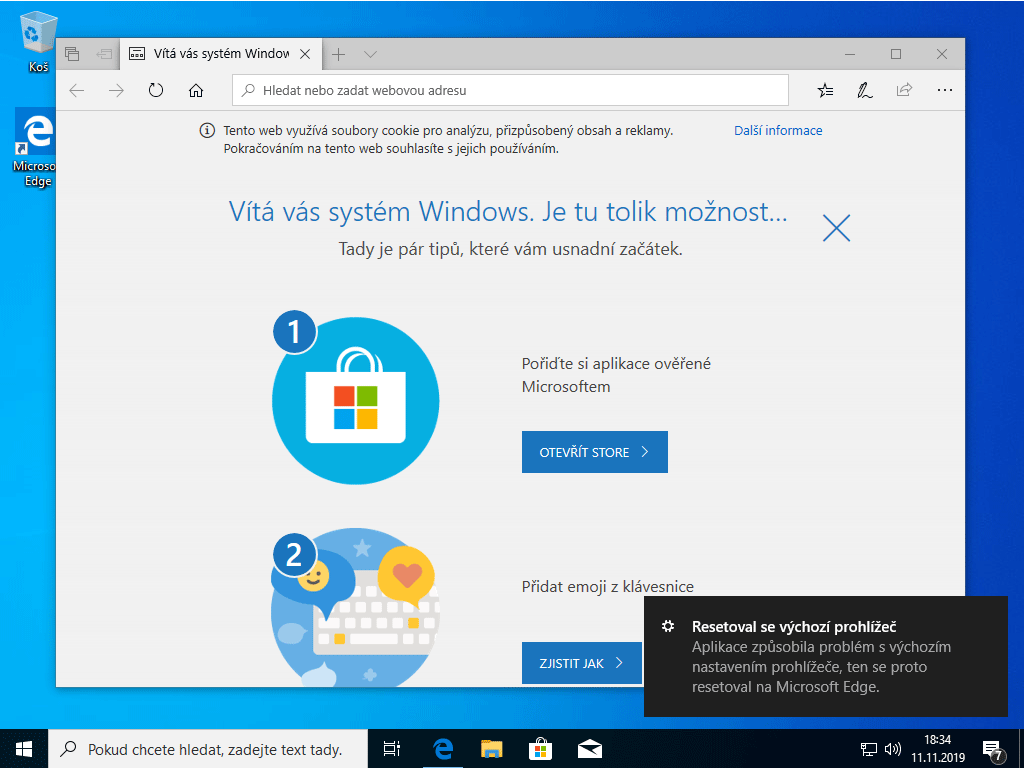
Task: Maximize the Edge window
Action: 895,54
